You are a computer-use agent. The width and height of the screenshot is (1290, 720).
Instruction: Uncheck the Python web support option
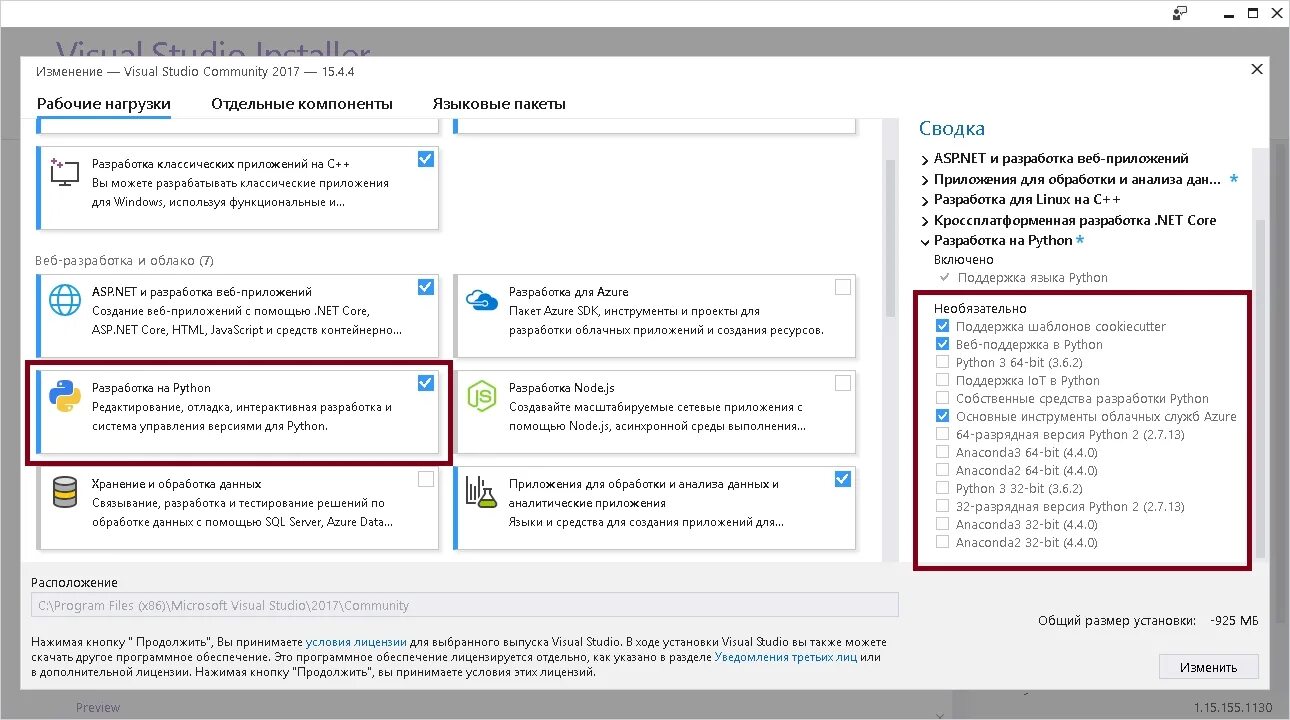pyautogui.click(x=942, y=344)
